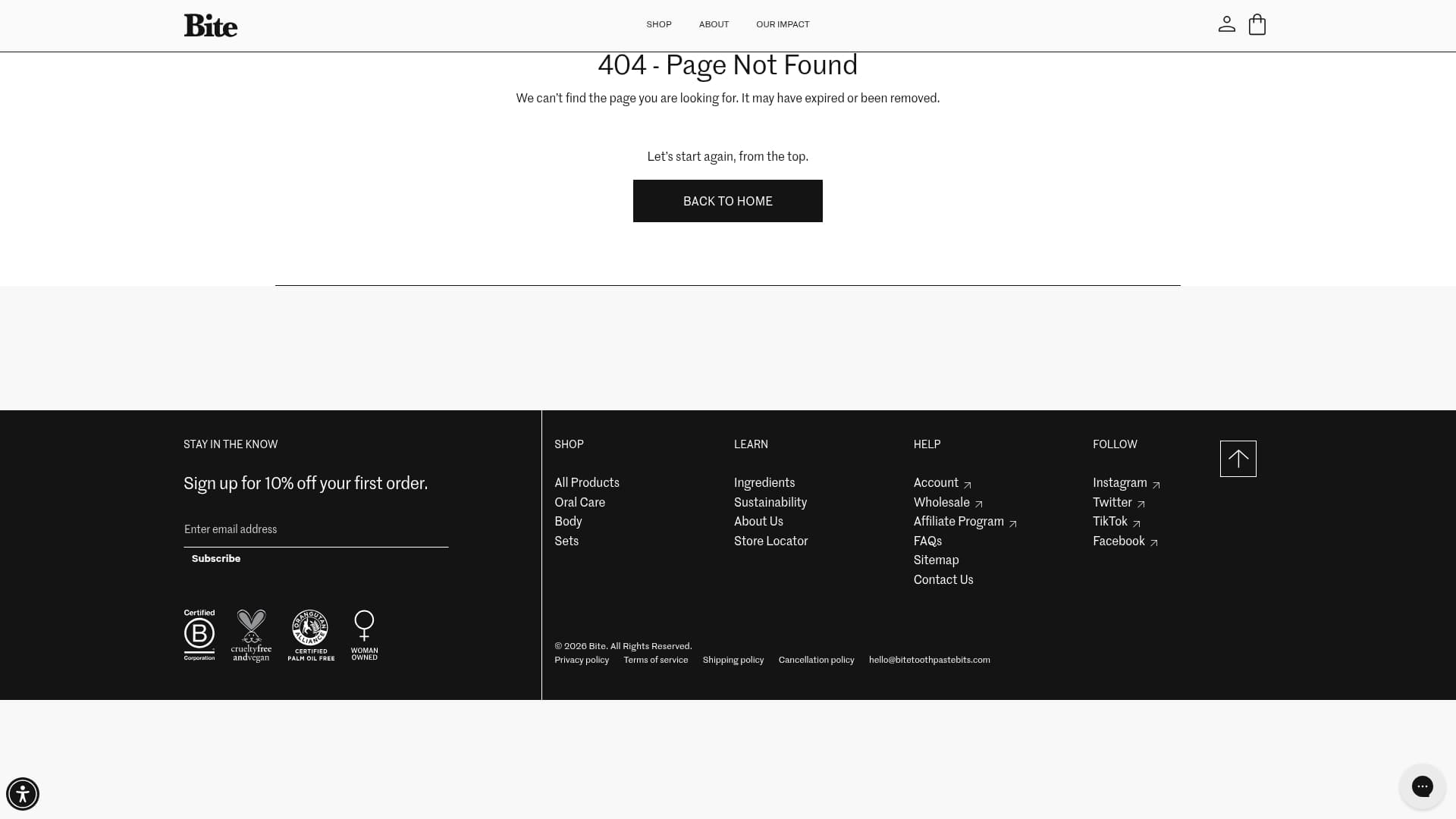Click the cruelty free and vegan badge
Screen dimensions: 1456x819
click(251, 635)
